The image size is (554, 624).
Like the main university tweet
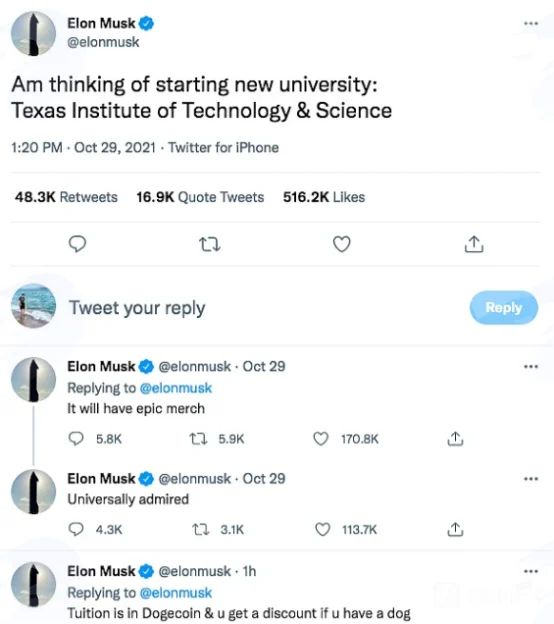pyautogui.click(x=341, y=244)
